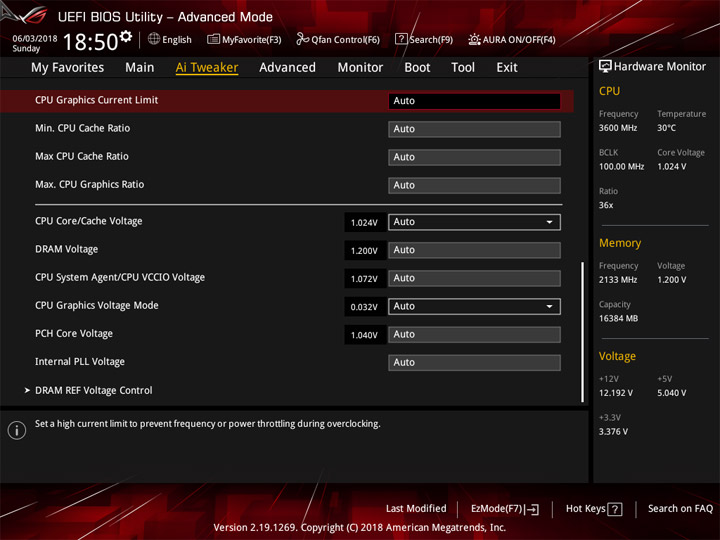Select Max CPU Cache Ratio Auto field
The width and height of the screenshot is (720, 540).
click(474, 158)
